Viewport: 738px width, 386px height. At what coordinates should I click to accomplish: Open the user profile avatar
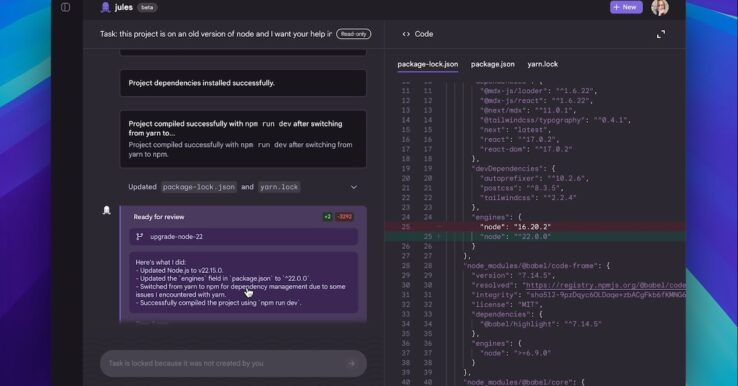click(659, 7)
